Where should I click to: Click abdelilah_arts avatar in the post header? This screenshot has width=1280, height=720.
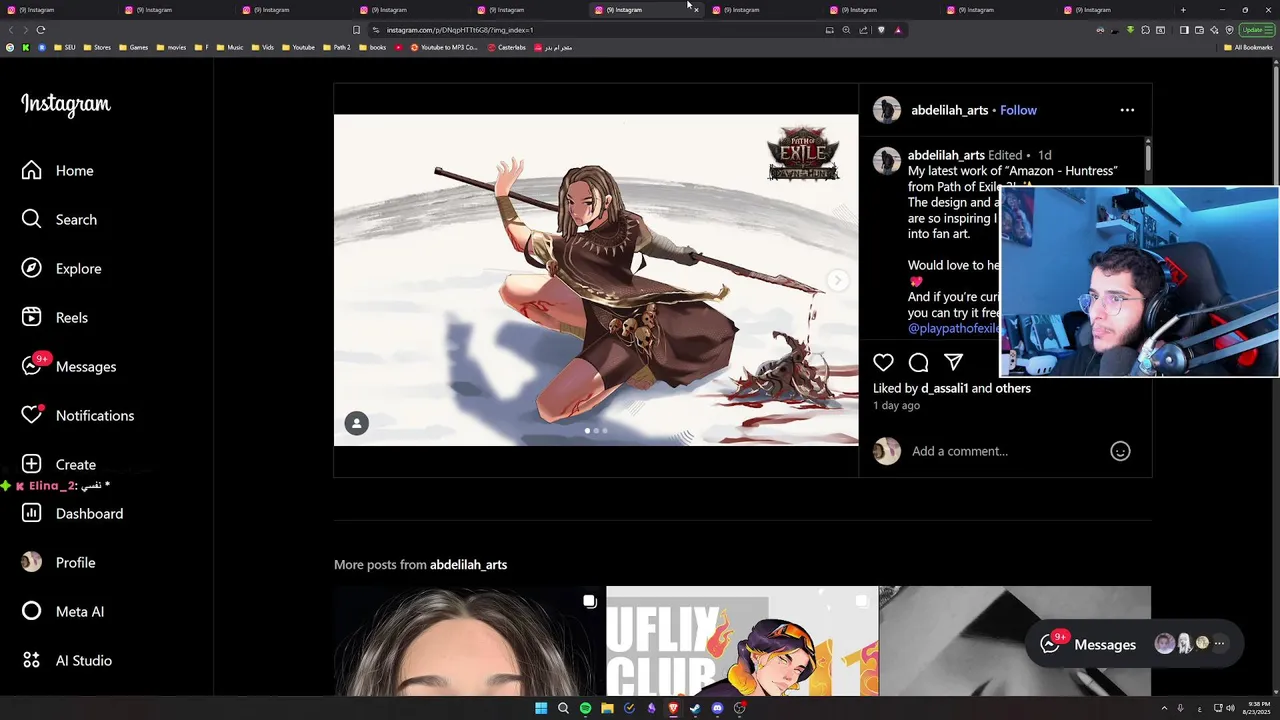click(887, 110)
